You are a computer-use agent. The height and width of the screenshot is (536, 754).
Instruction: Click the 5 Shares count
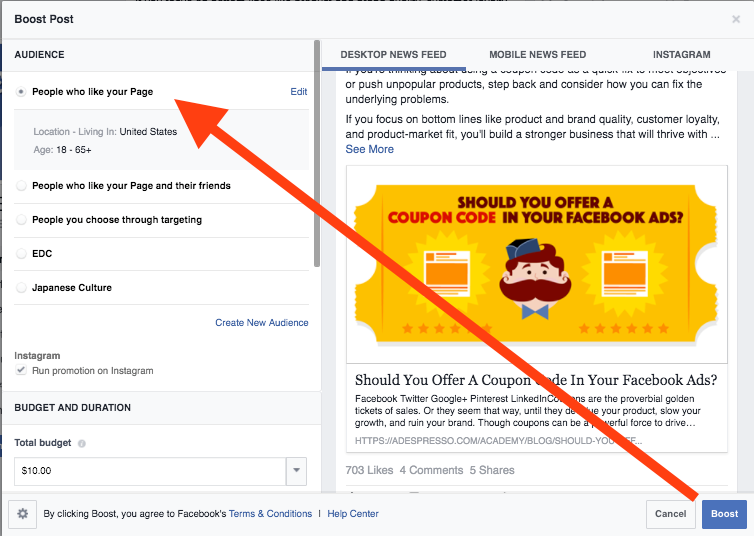[492, 470]
